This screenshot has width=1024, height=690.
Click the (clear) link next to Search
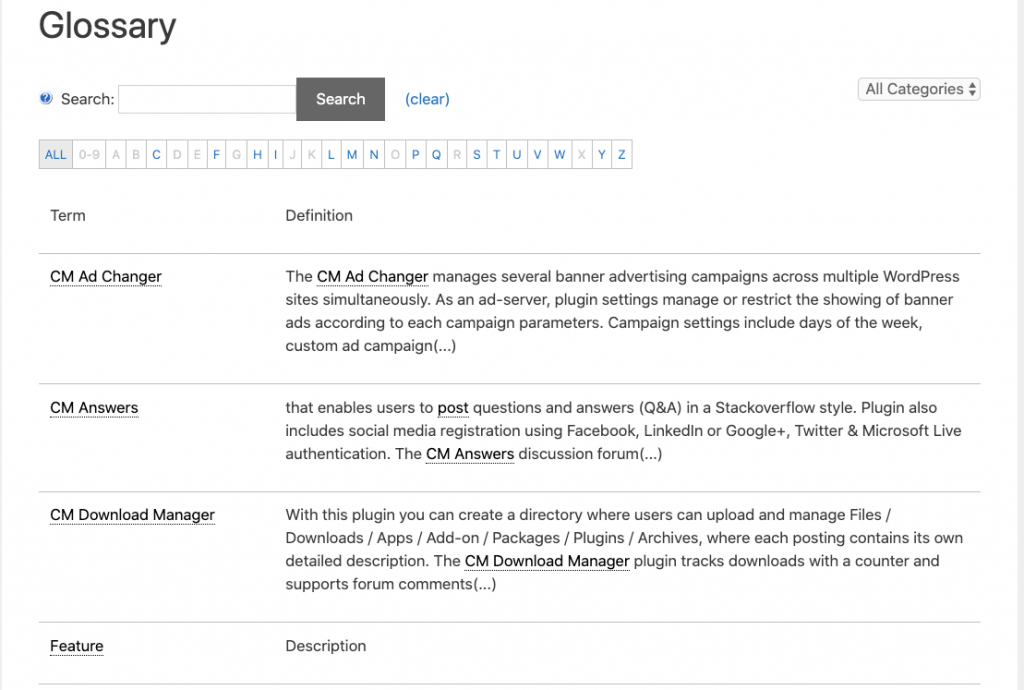point(427,99)
